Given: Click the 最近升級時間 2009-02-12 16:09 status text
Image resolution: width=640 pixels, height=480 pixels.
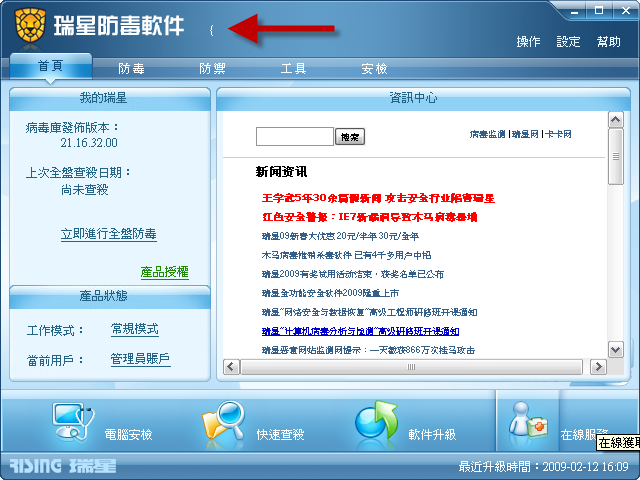Looking at the screenshot, I should click(544, 466).
